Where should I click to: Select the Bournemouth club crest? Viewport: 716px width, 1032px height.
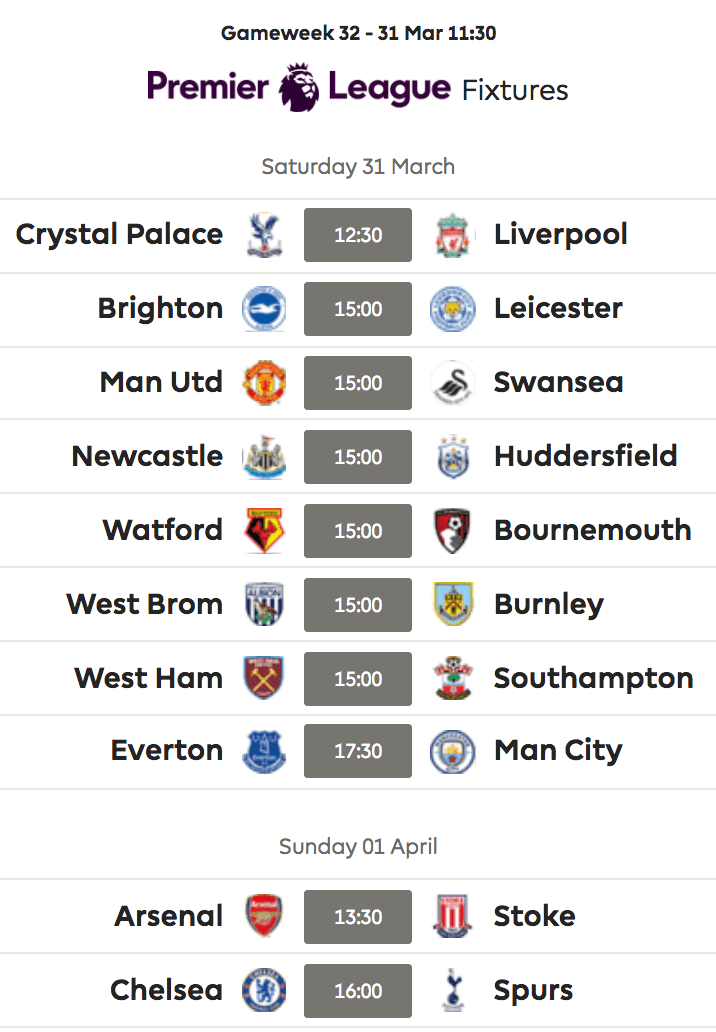pos(453,530)
